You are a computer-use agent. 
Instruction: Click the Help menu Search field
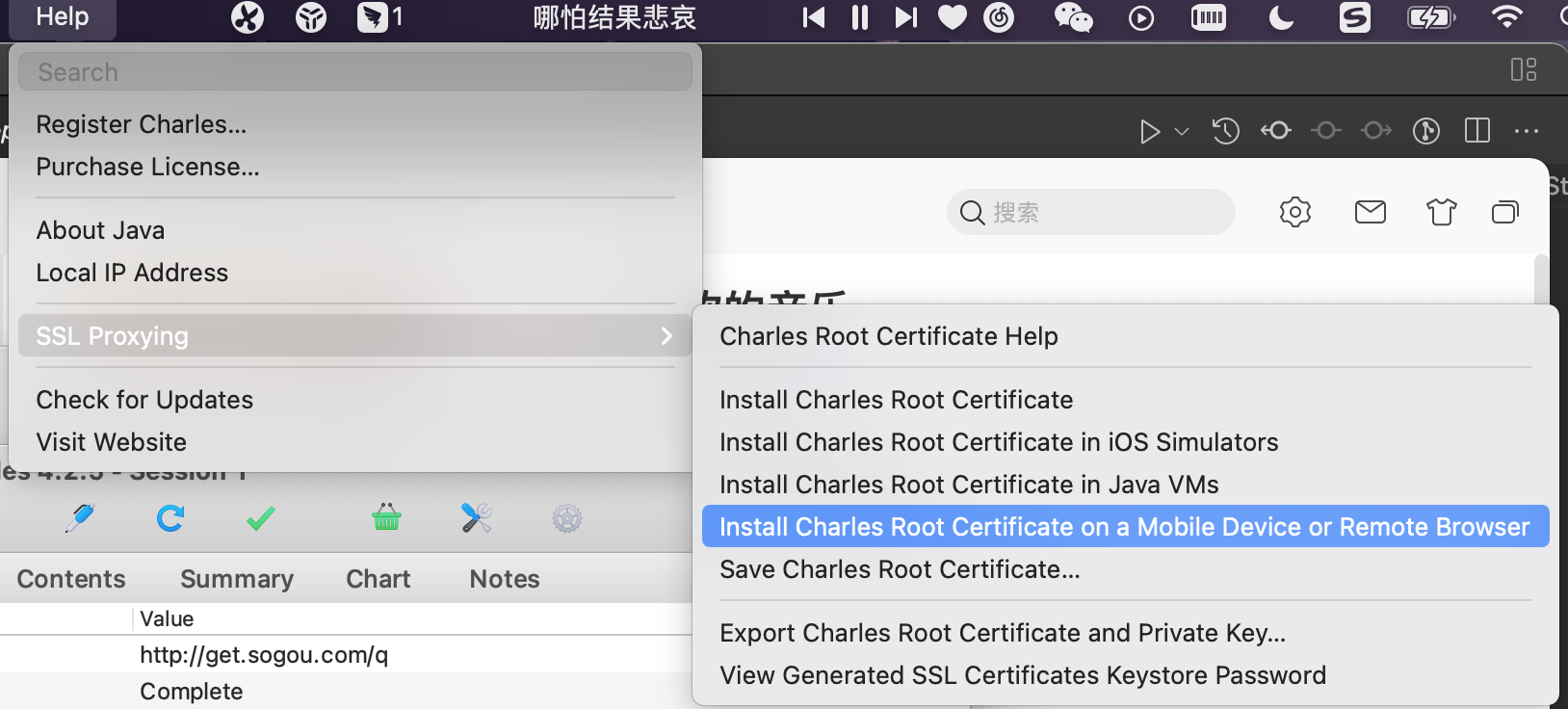pyautogui.click(x=355, y=72)
